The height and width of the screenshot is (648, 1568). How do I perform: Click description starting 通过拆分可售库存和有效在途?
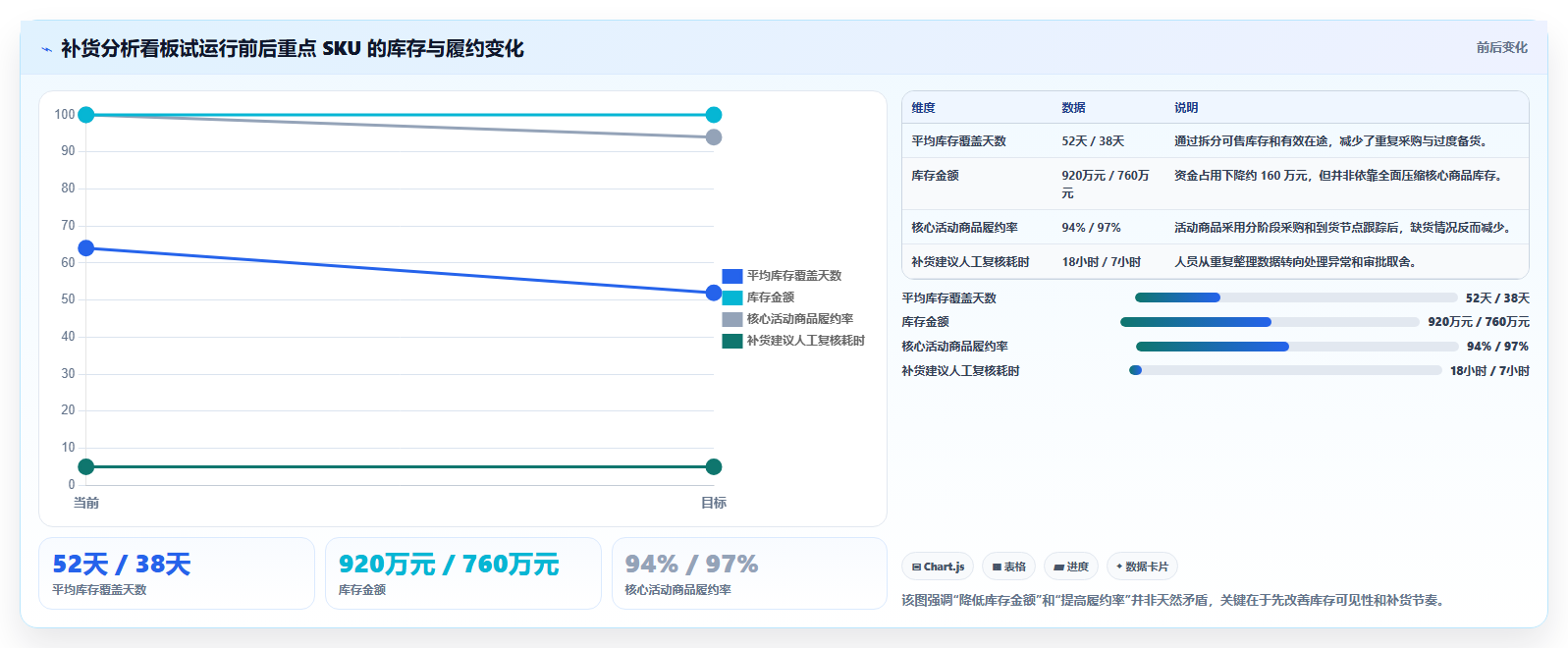click(1330, 141)
